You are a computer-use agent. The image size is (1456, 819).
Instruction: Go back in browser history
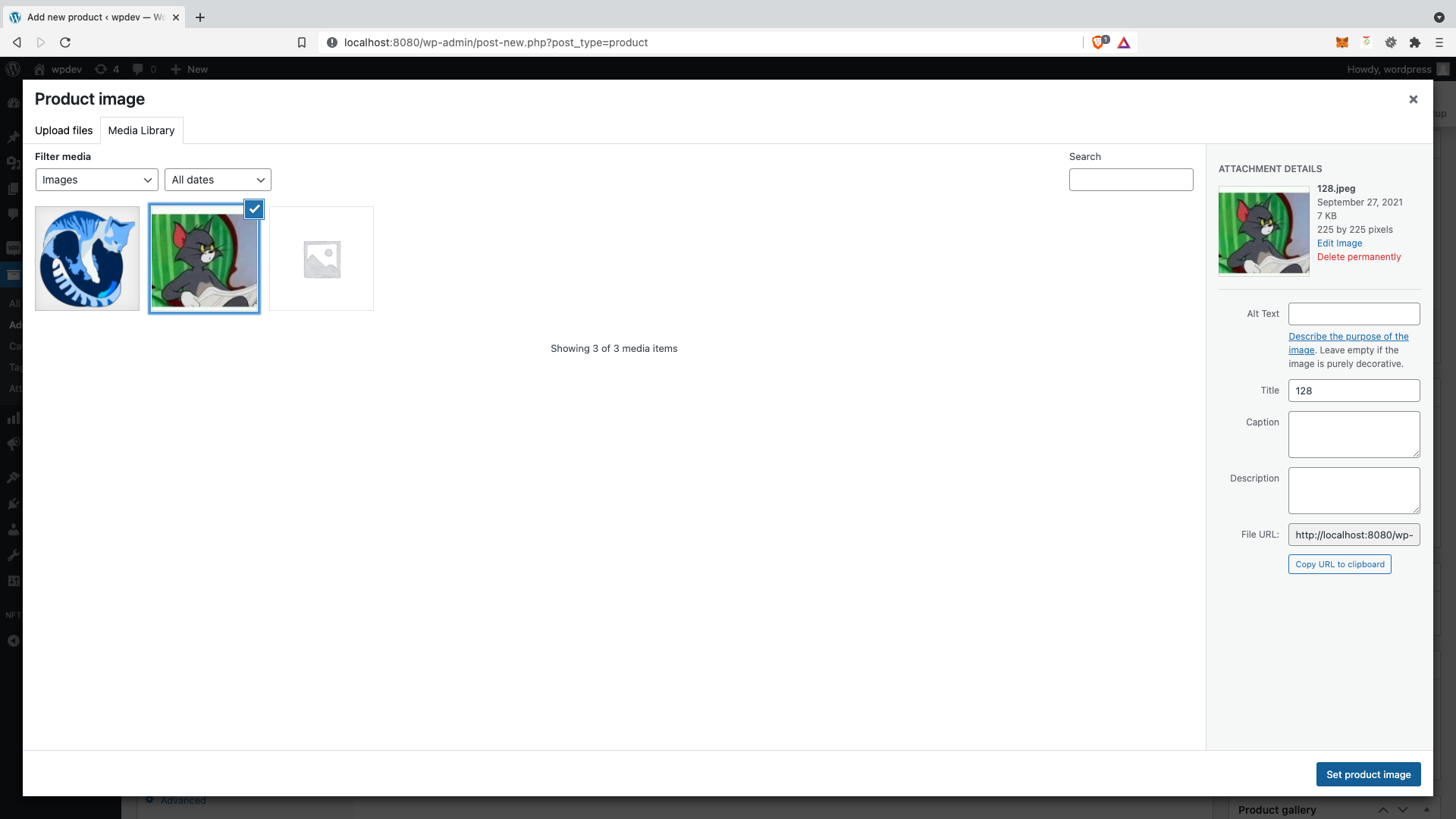click(17, 42)
